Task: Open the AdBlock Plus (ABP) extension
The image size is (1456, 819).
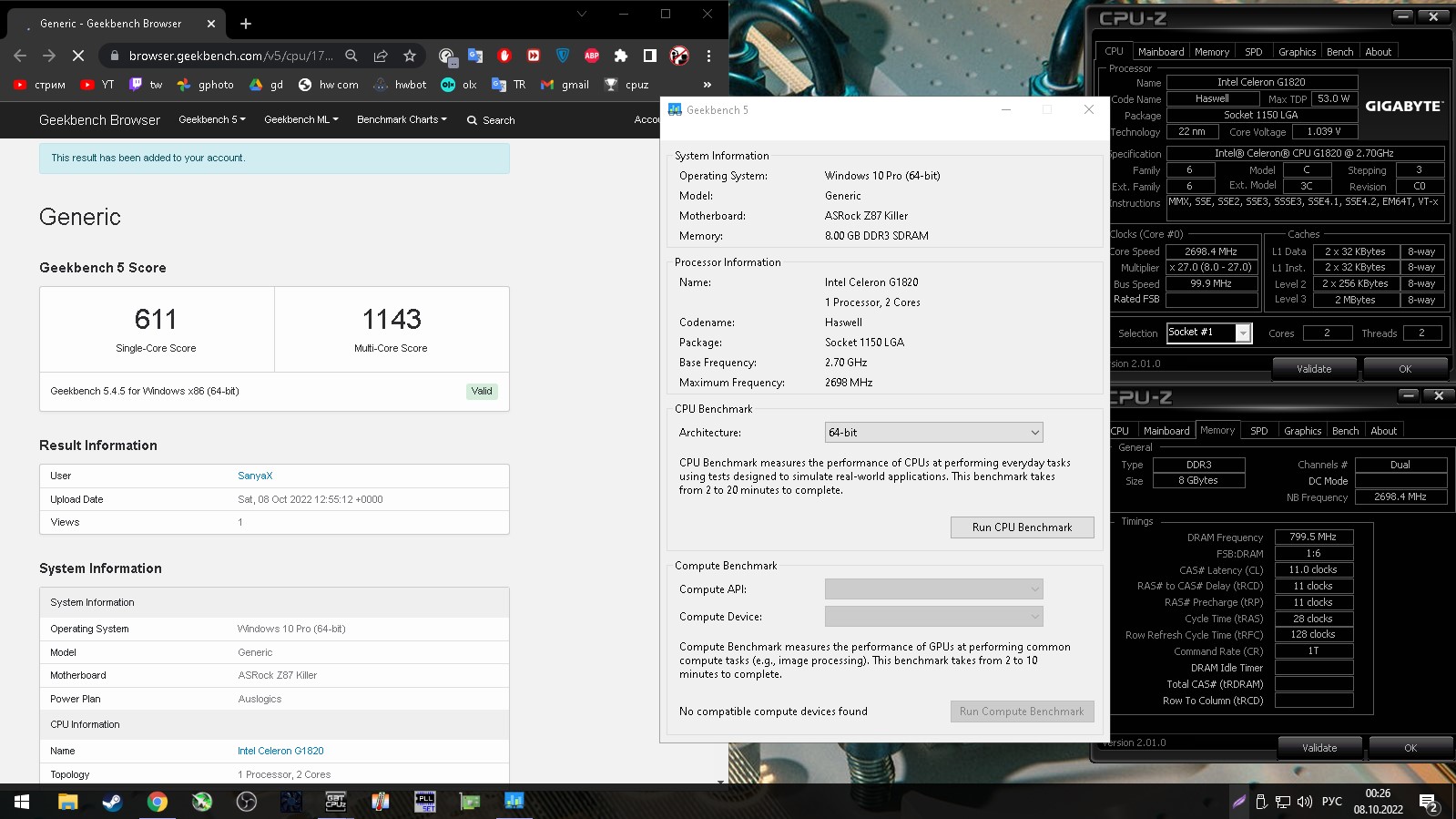Action: point(592,56)
